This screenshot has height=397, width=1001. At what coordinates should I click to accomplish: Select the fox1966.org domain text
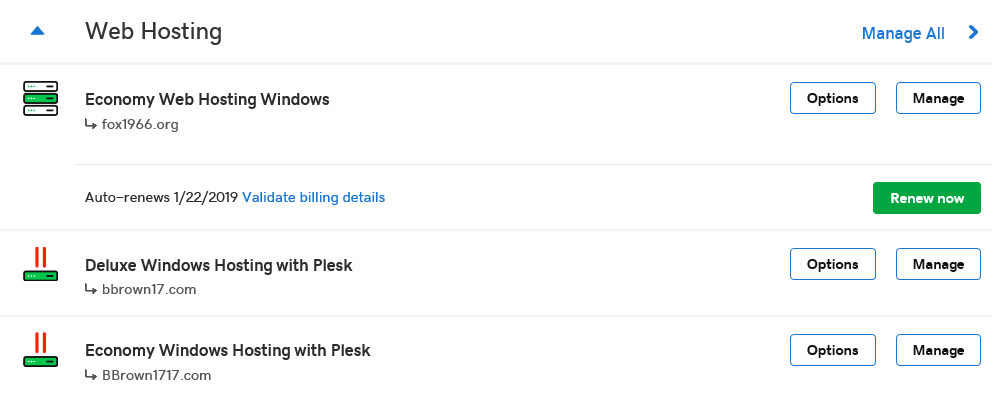pyautogui.click(x=140, y=124)
